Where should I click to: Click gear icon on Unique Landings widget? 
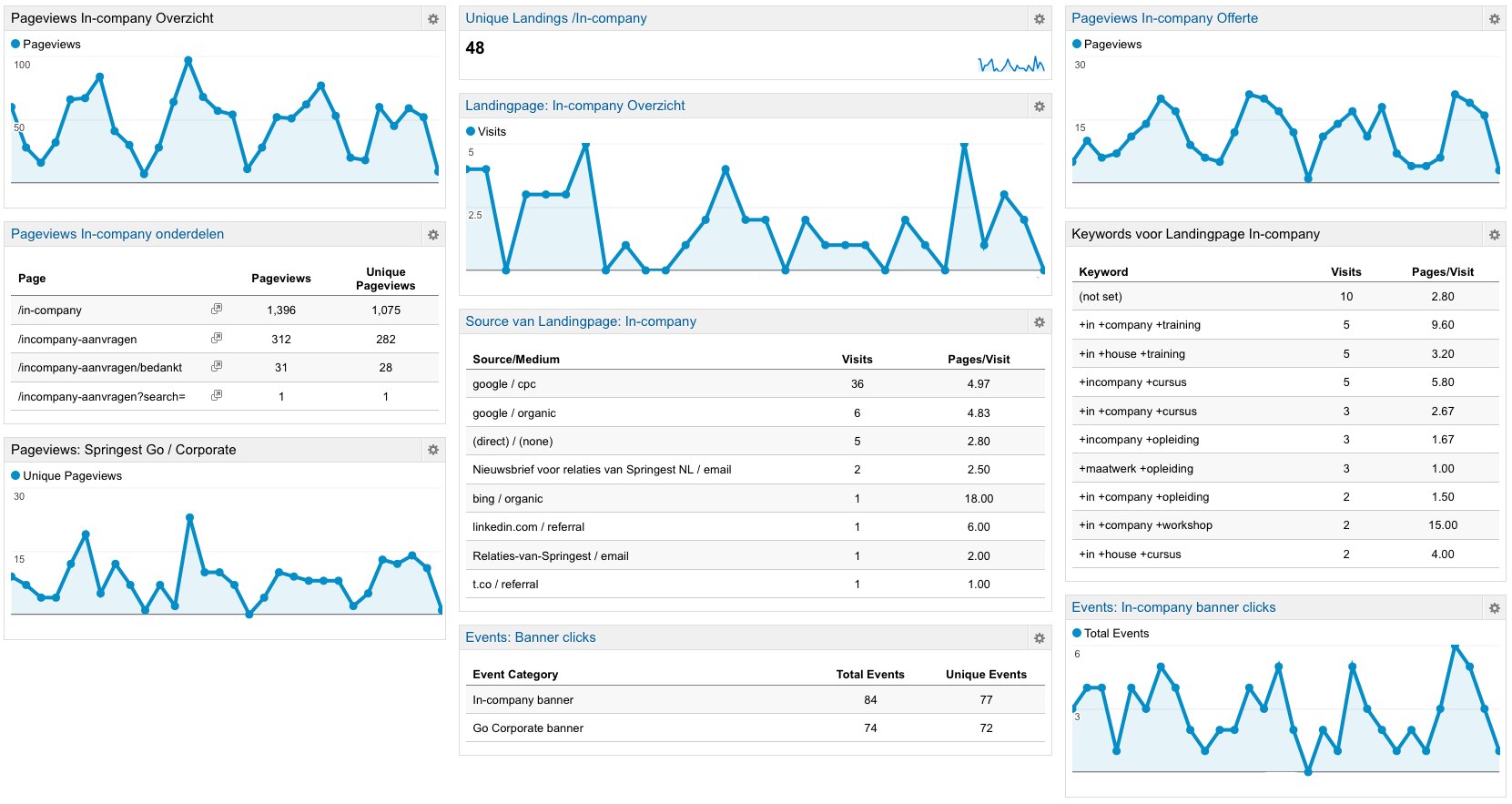(x=1039, y=19)
